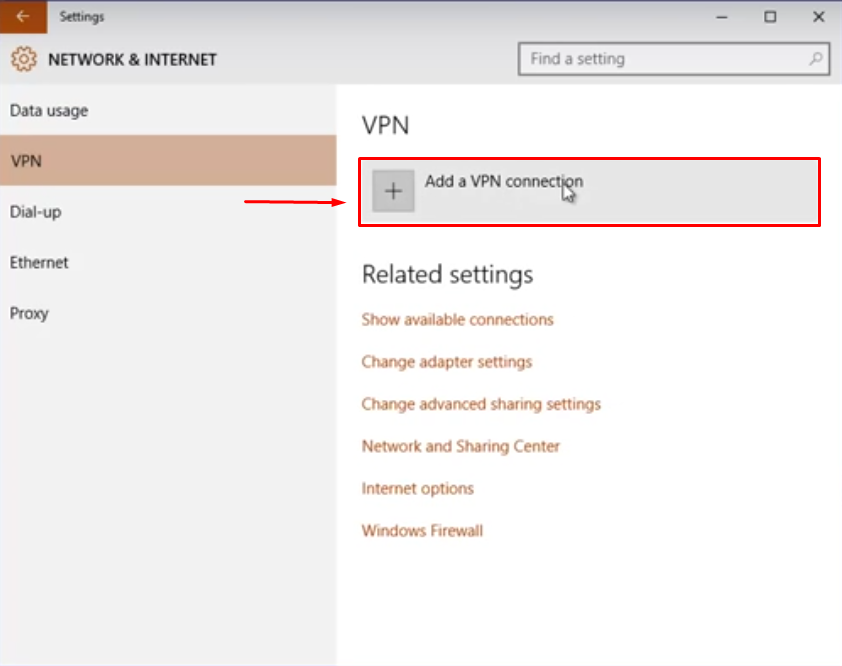Open the Ethernet section
This screenshot has height=666, width=842.
coord(168,262)
